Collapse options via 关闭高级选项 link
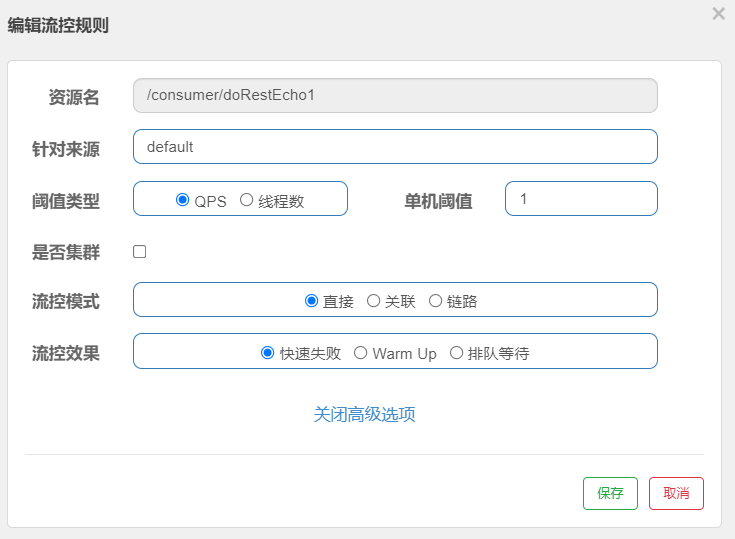 coord(364,414)
